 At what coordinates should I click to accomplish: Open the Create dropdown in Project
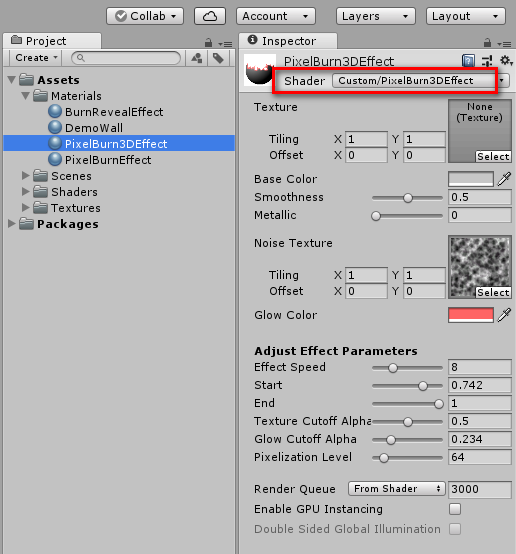click(x=36, y=58)
